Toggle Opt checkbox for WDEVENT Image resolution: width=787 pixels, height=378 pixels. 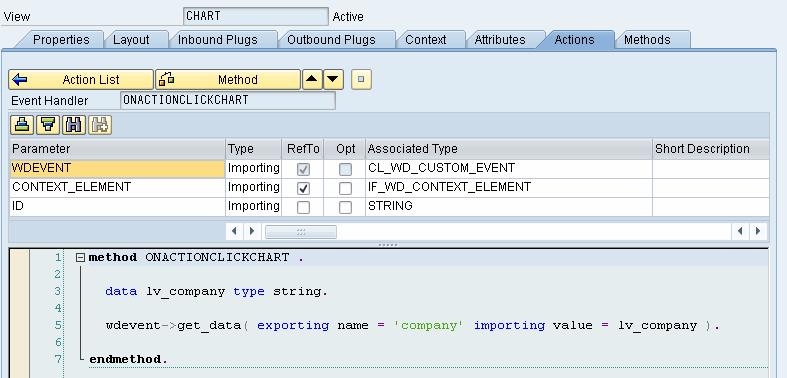[345, 169]
